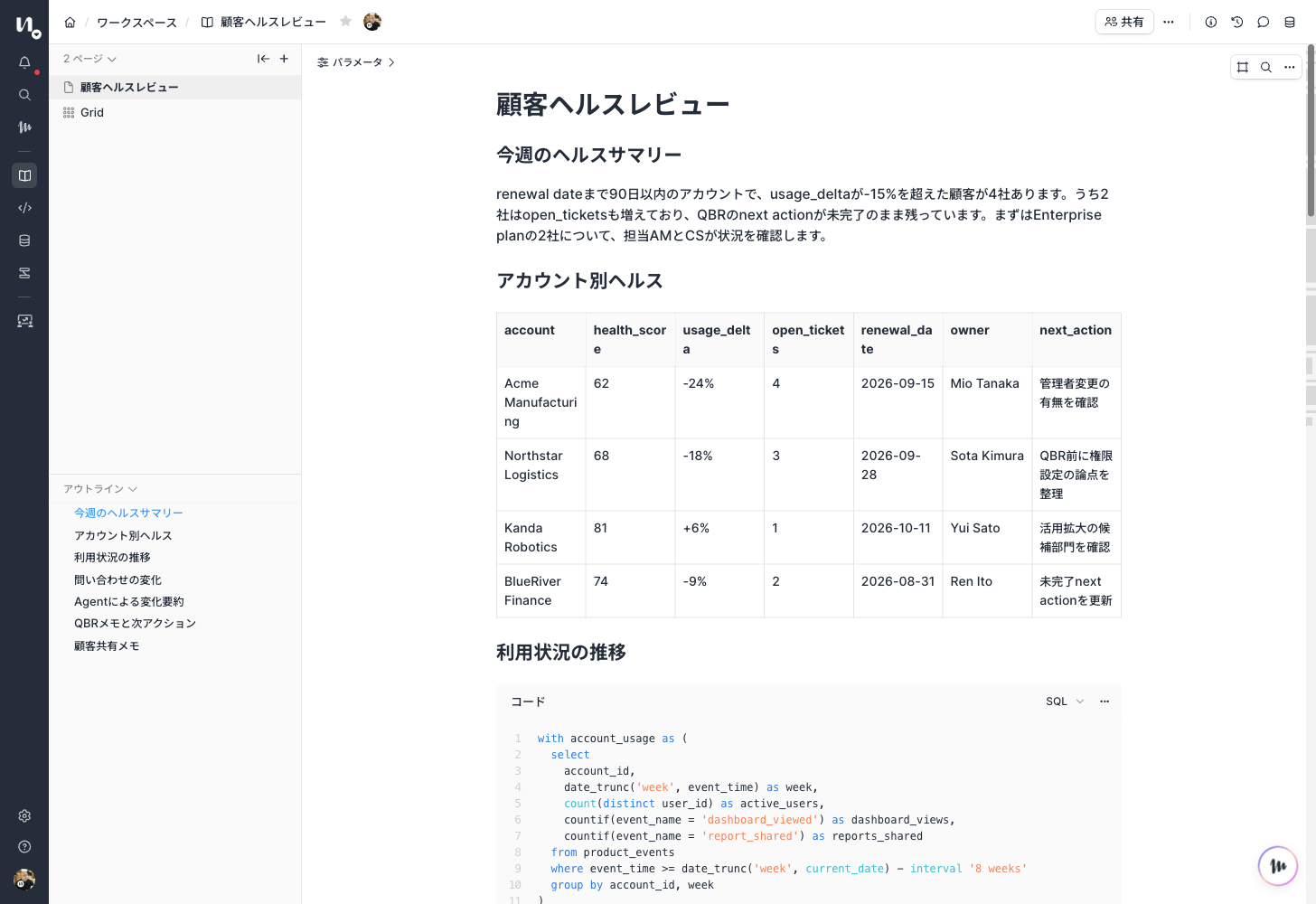The image size is (1316, 904).
Task: Click inside SQL code line 1
Action: click(612, 739)
